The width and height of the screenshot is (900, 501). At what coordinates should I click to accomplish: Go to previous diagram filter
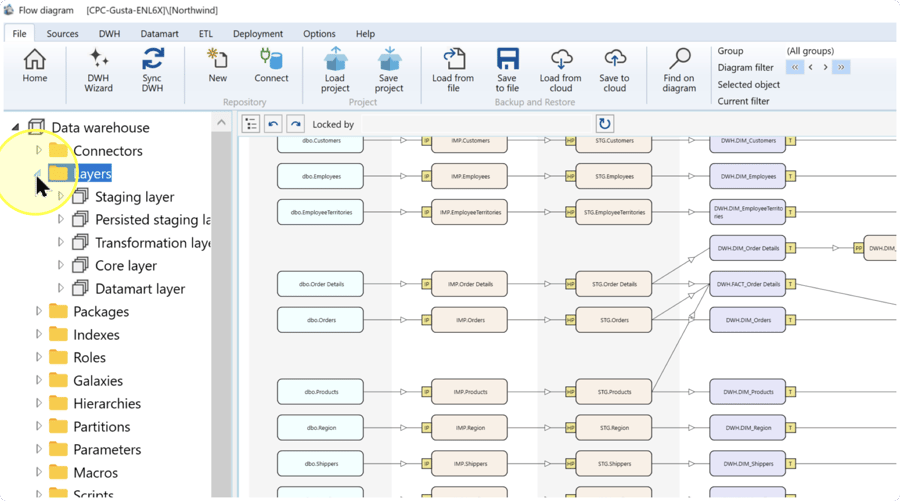coord(810,67)
